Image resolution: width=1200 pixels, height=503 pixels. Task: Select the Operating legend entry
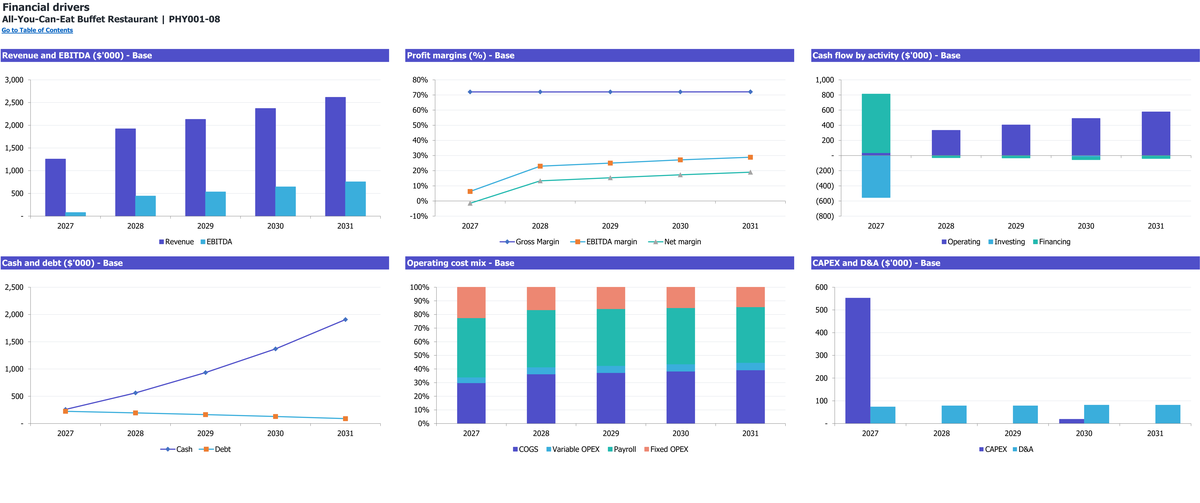click(961, 242)
